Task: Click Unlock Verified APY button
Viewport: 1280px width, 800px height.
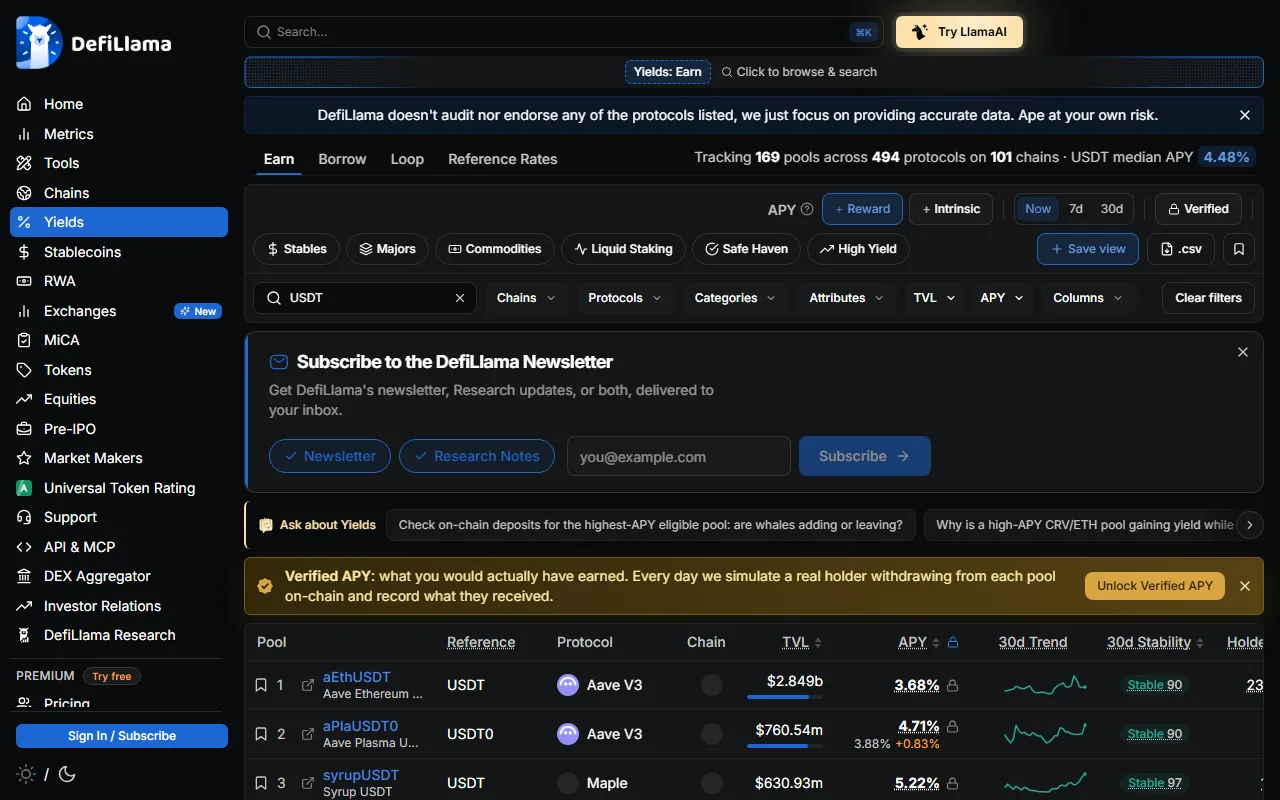Action: pos(1155,586)
